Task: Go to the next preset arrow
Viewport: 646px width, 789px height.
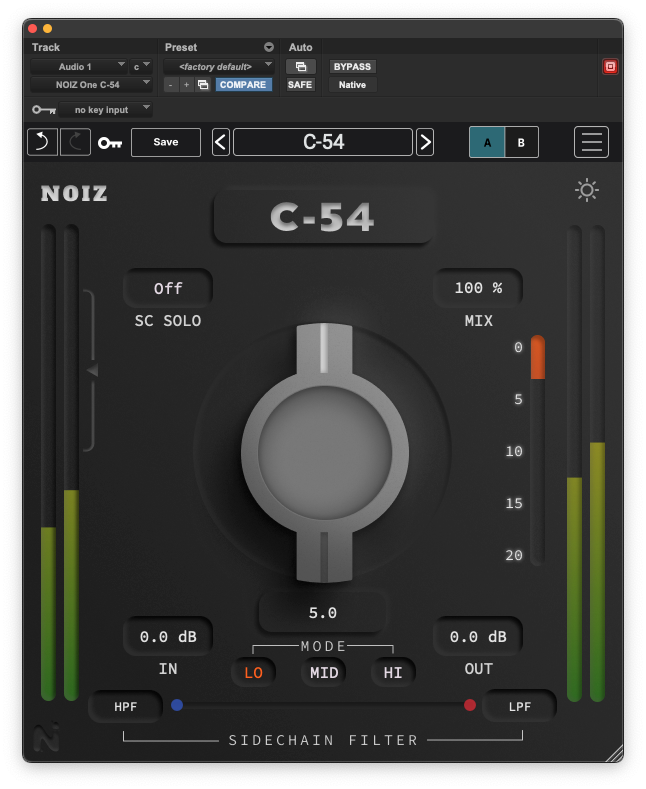Action: coord(425,142)
